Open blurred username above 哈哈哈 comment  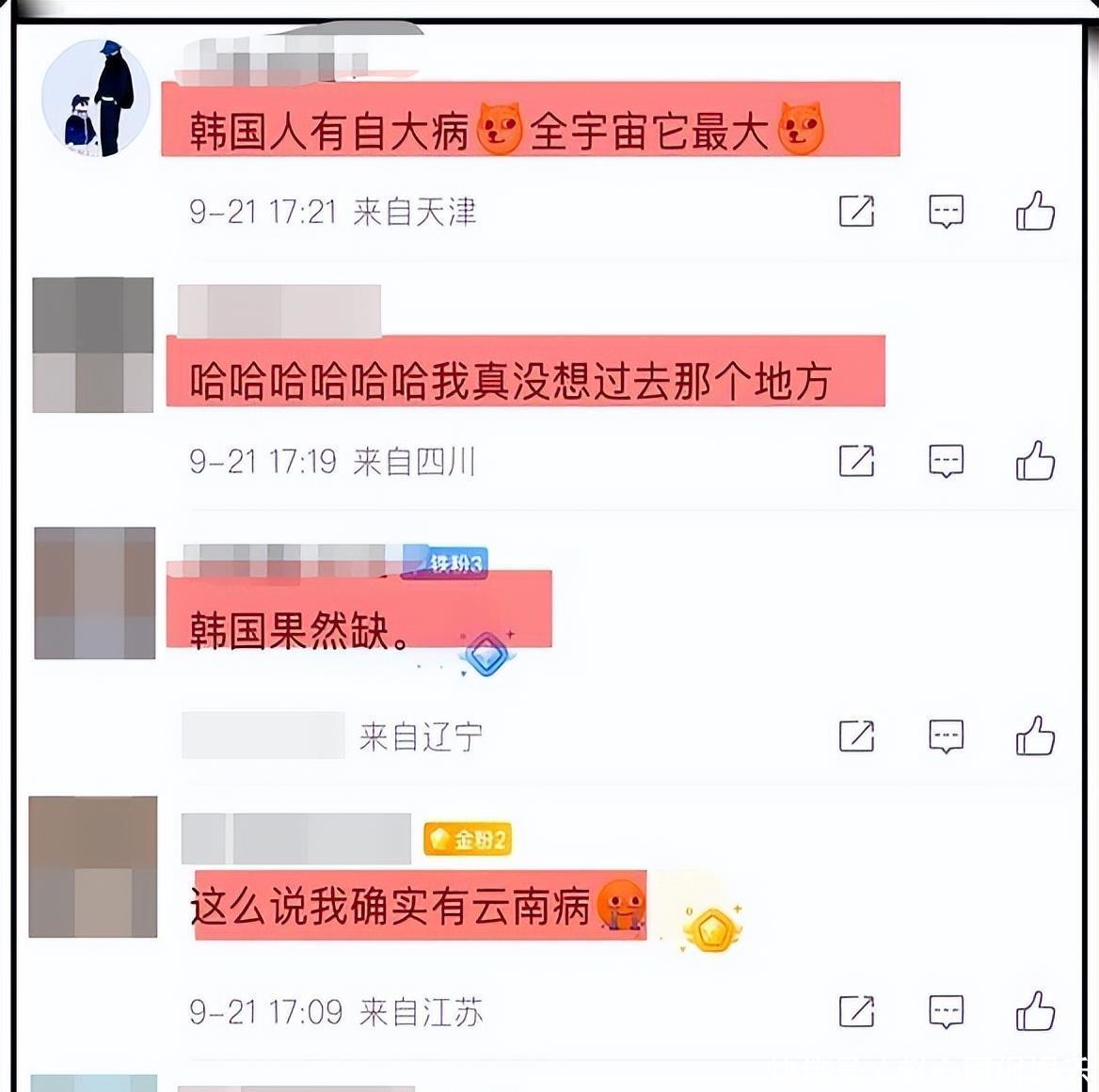pyautogui.click(x=279, y=309)
